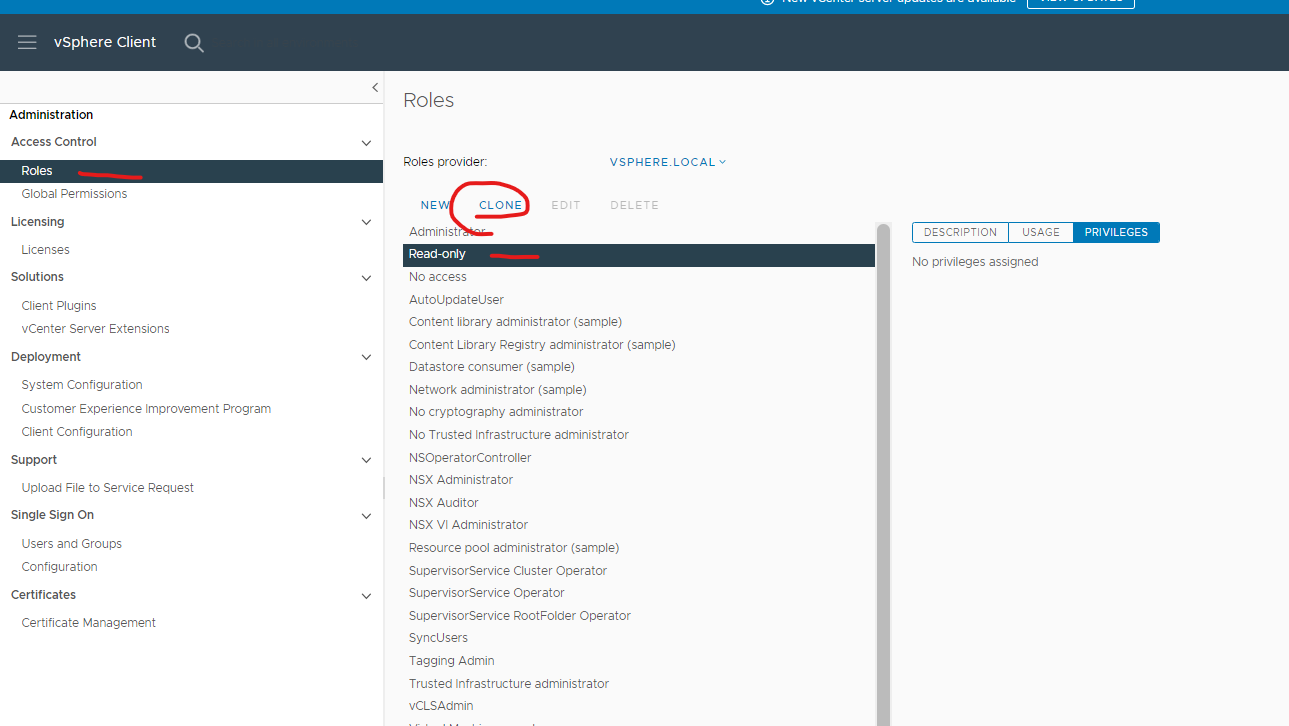Viewport: 1289px width, 726px height.
Task: Switch to the Usage tab
Action: click(1041, 232)
